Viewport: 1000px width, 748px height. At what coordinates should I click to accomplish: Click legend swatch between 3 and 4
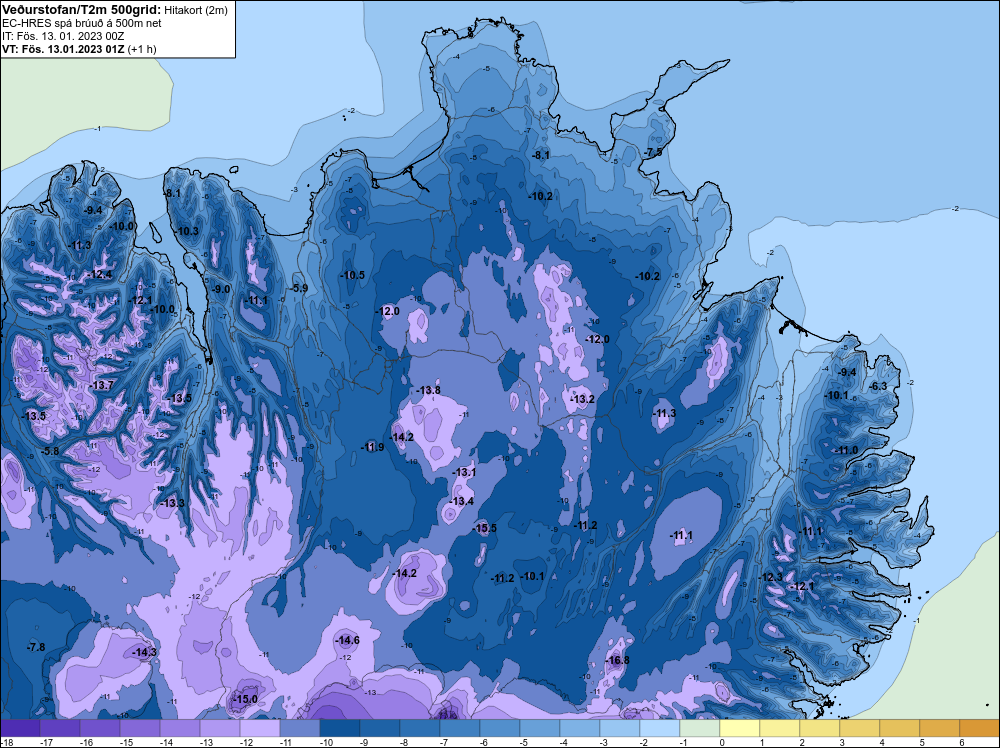pyautogui.click(x=860, y=728)
